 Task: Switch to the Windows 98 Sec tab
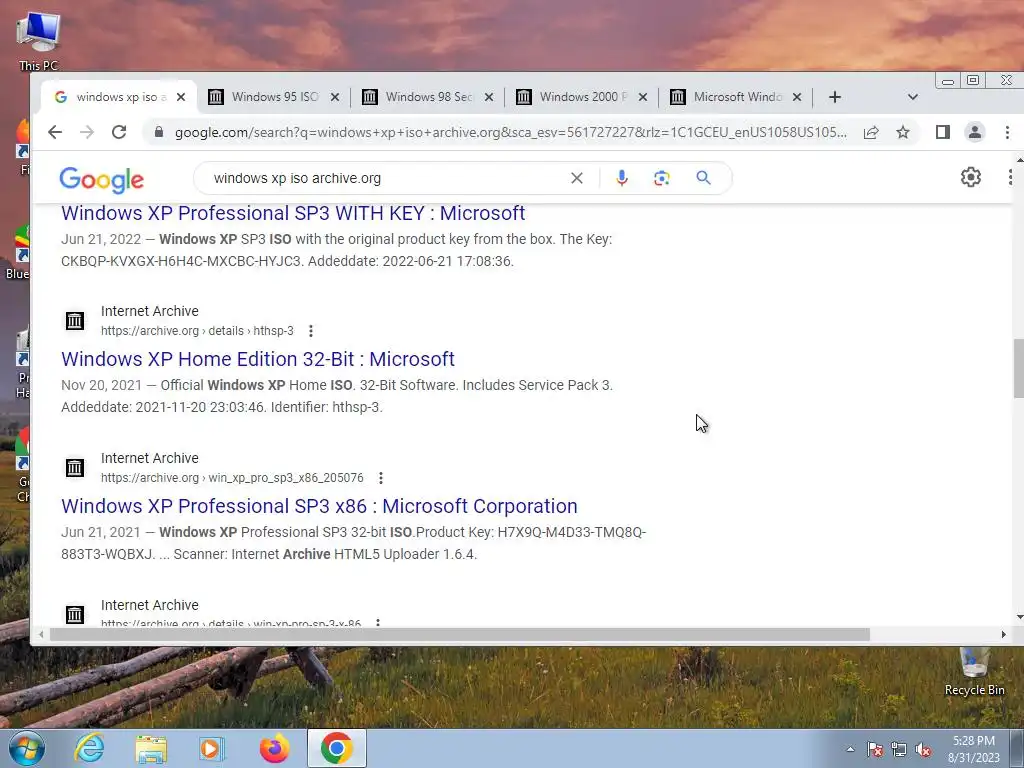click(x=428, y=97)
